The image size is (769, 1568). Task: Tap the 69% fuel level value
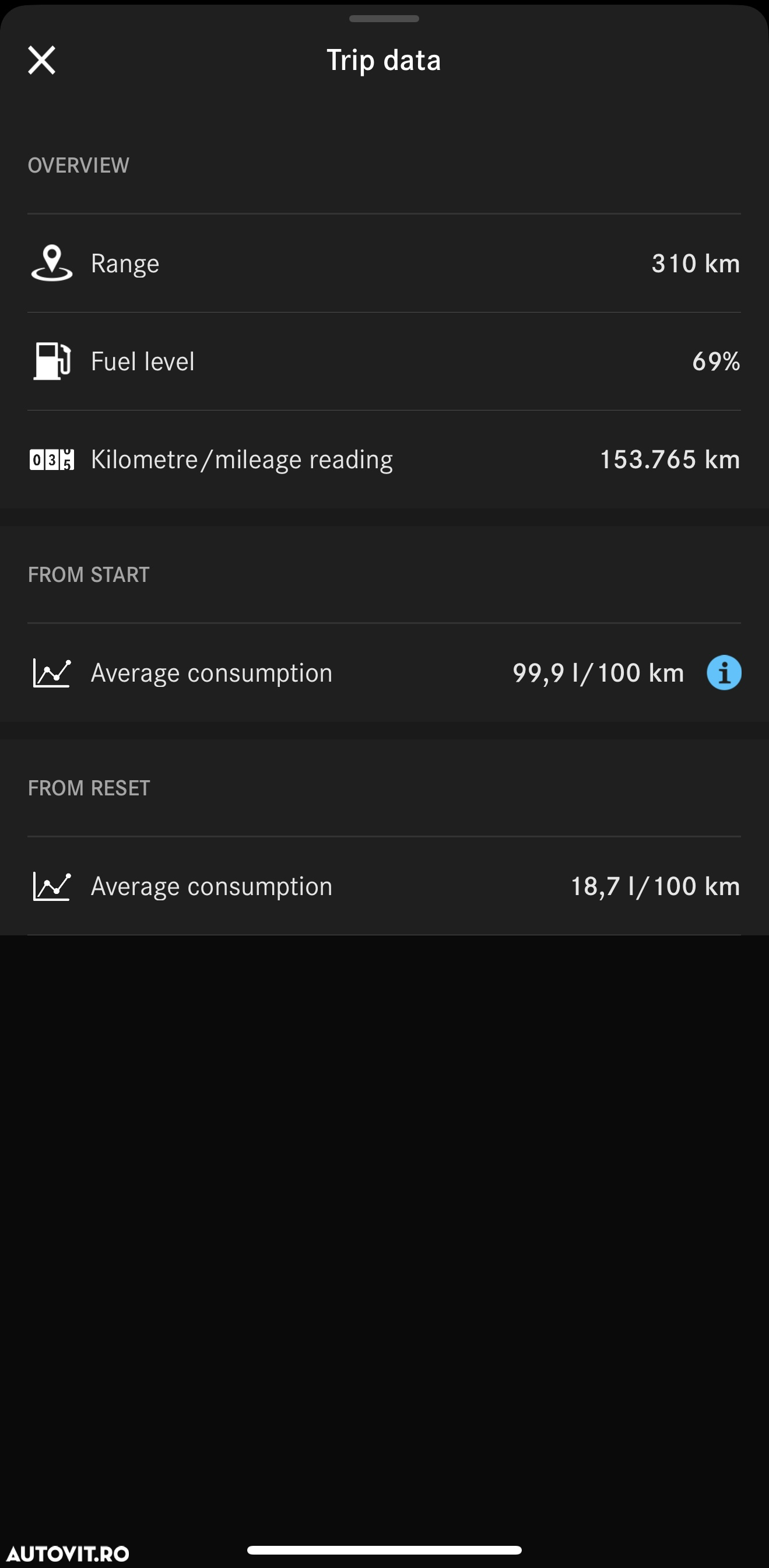(x=716, y=362)
